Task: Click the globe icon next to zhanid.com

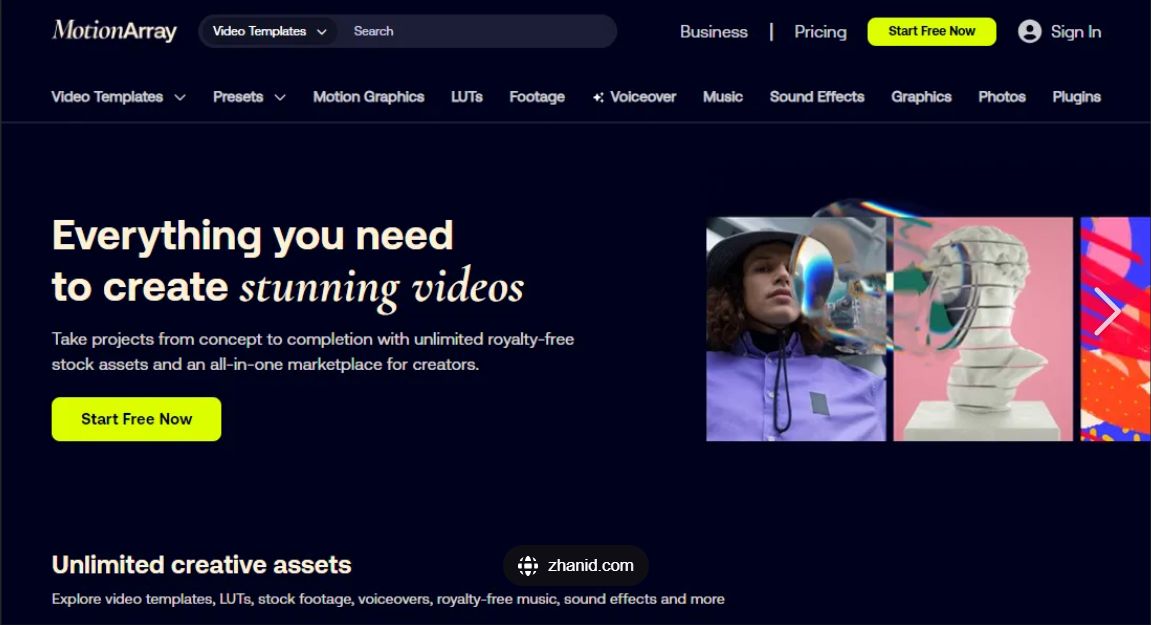Action: [528, 566]
